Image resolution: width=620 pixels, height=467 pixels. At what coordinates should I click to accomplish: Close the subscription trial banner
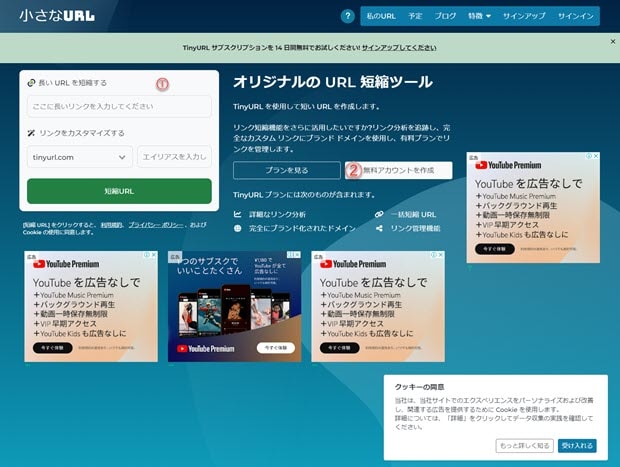click(x=613, y=41)
